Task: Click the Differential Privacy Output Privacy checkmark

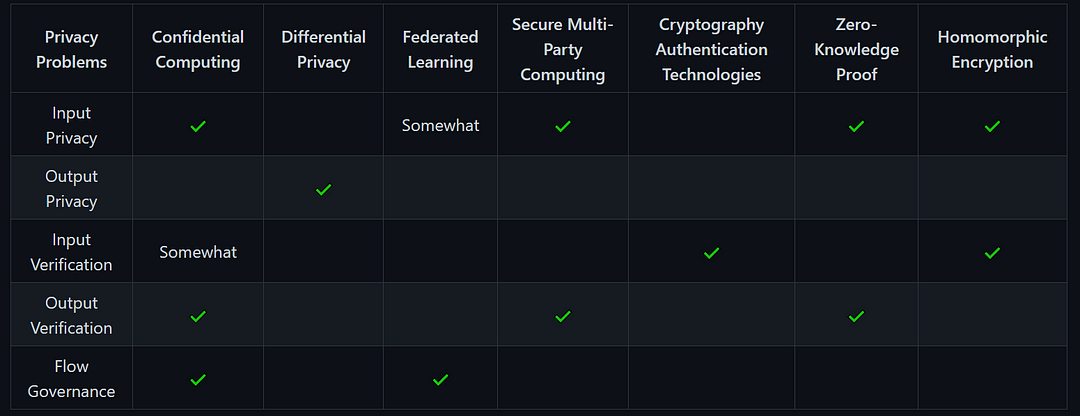Action: [x=323, y=189]
